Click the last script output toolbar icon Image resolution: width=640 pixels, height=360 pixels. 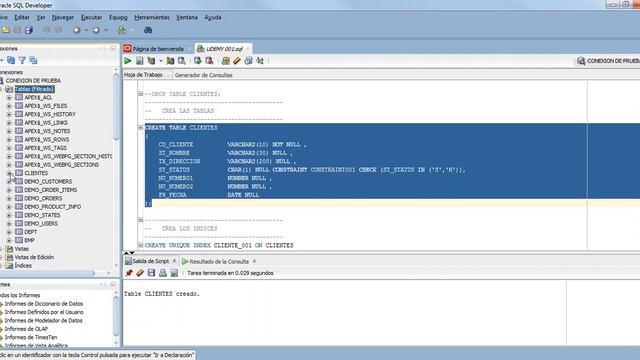tap(174, 273)
